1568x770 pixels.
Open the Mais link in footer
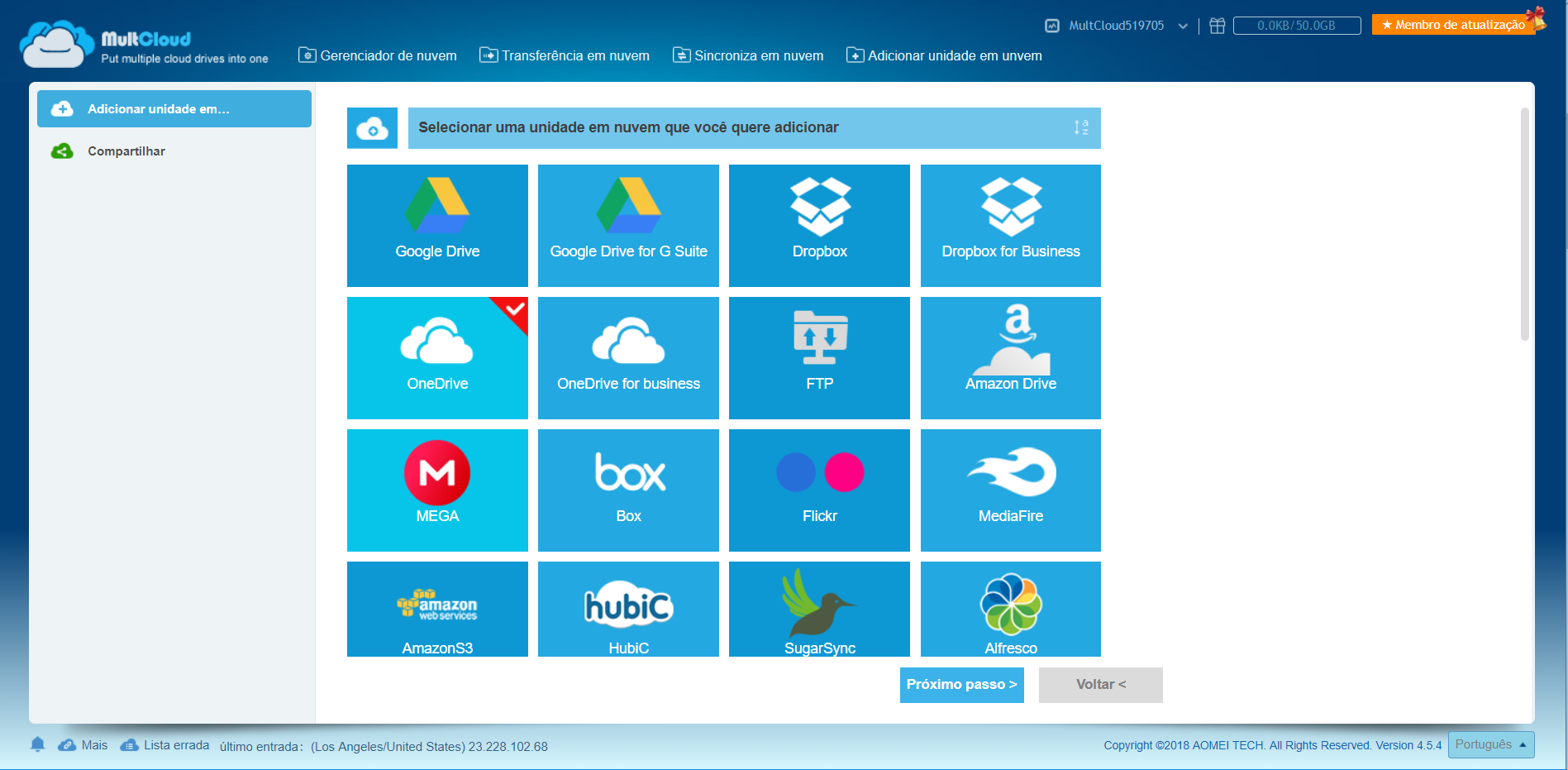tap(83, 745)
